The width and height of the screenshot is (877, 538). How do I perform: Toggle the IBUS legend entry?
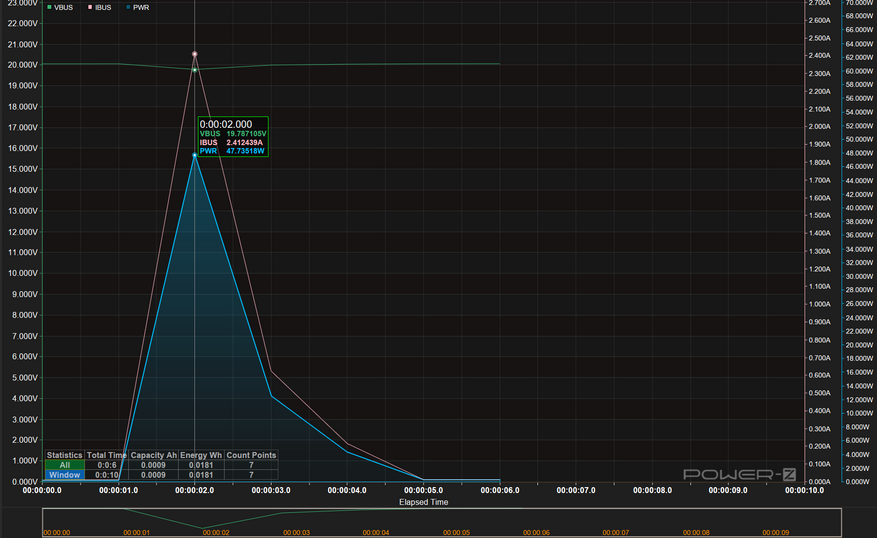(x=100, y=7)
